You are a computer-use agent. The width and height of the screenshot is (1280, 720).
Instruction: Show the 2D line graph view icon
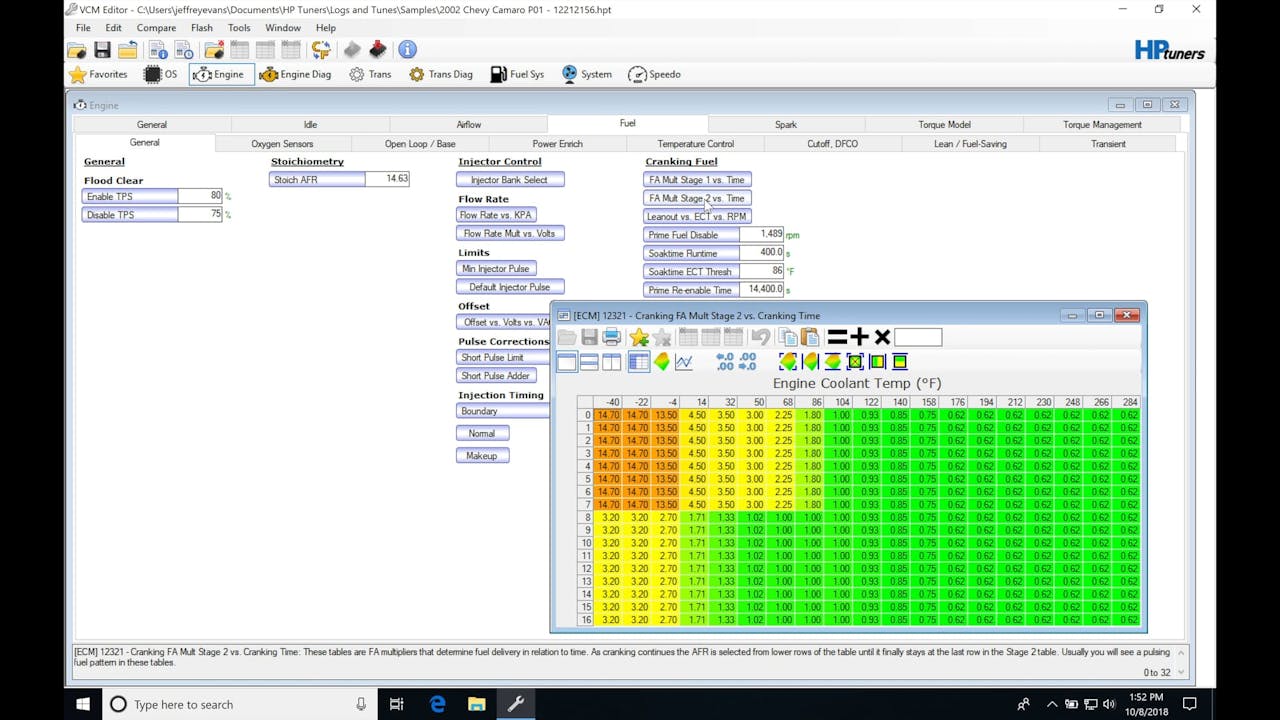point(684,362)
